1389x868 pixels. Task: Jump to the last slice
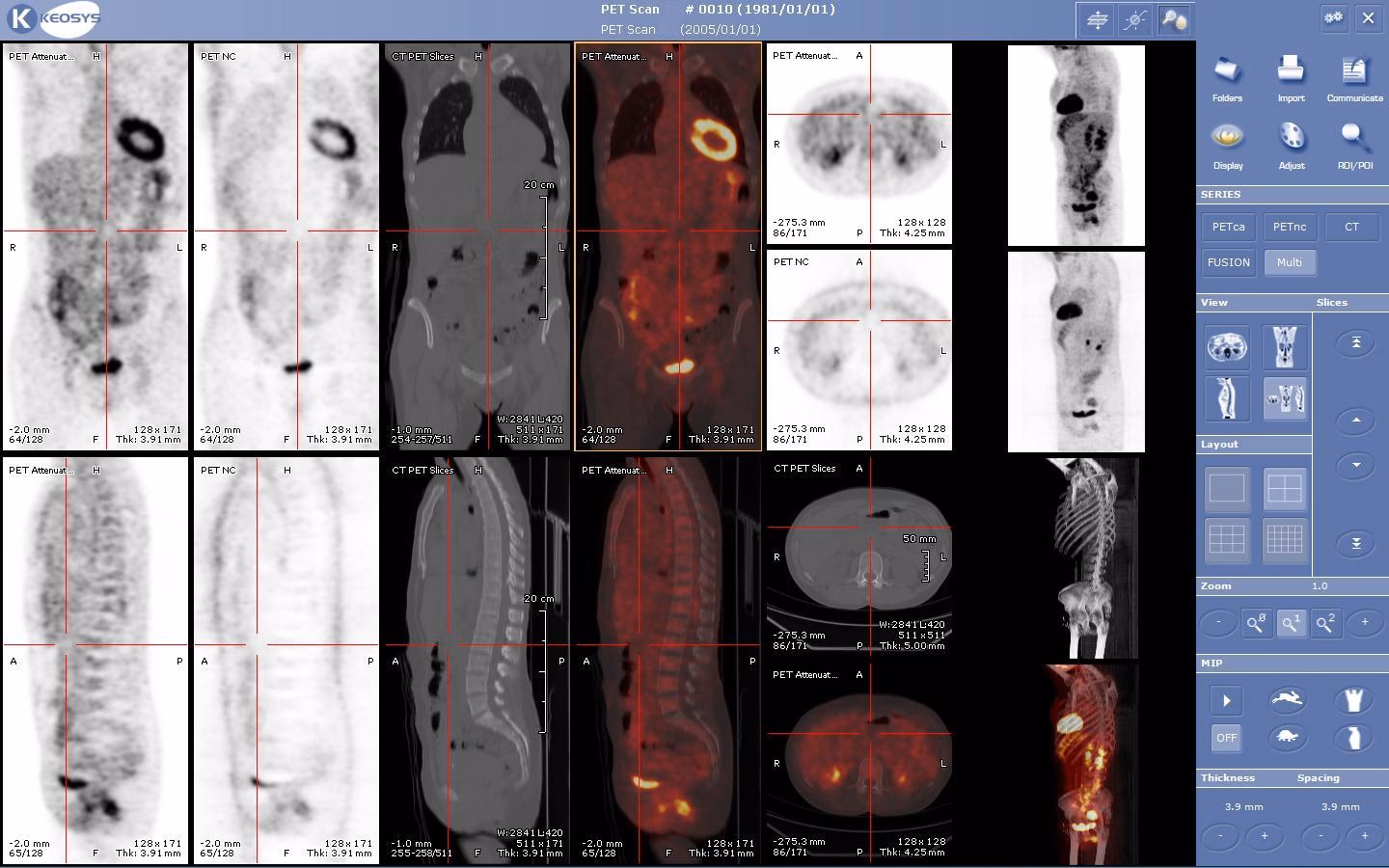click(x=1354, y=543)
